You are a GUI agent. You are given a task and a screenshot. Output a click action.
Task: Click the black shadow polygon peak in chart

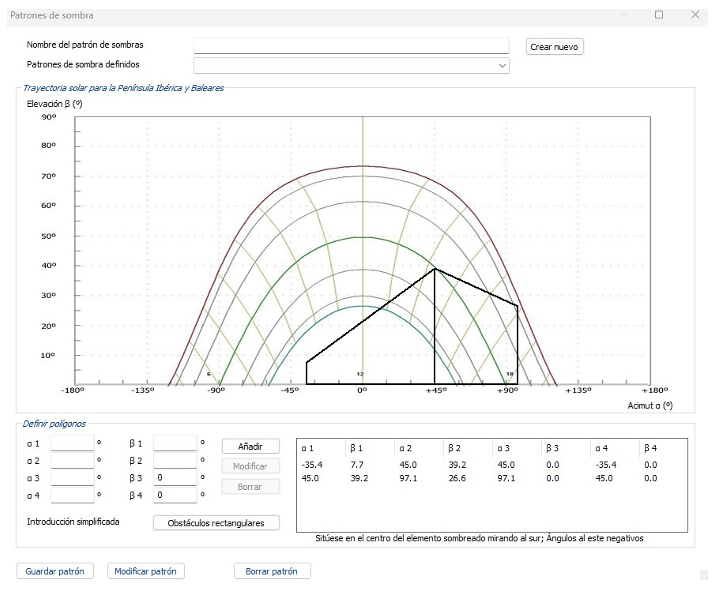[x=434, y=269]
